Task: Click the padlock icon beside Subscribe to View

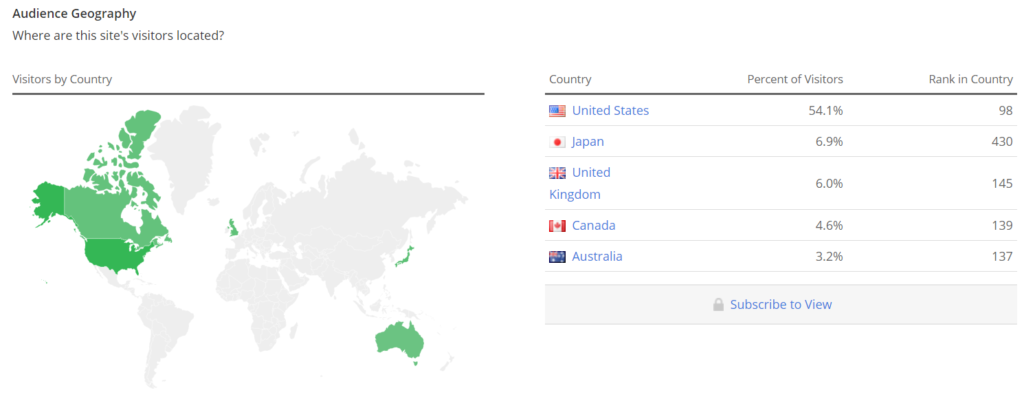Action: [x=718, y=304]
